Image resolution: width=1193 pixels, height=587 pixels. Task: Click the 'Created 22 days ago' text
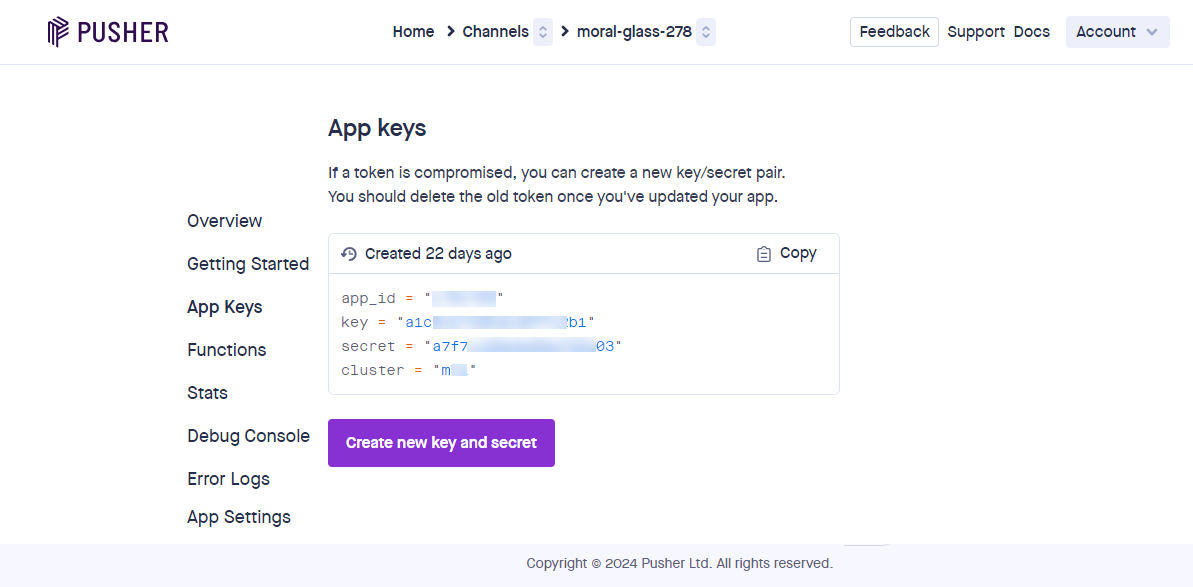438,254
